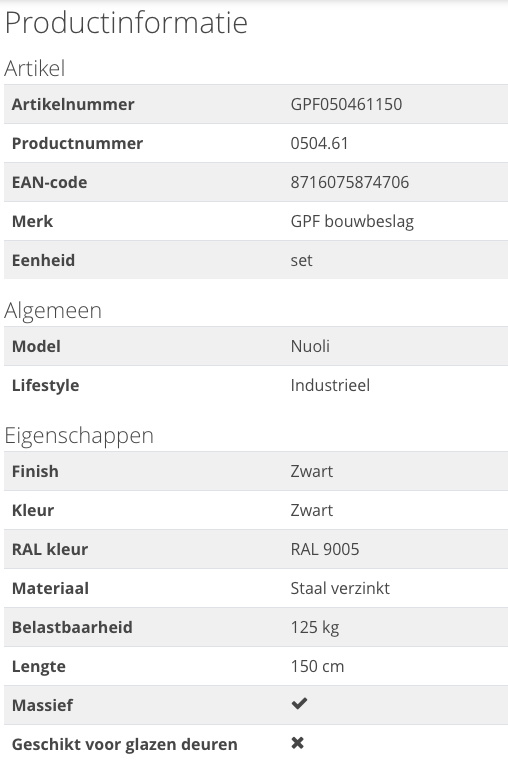Click the RAL 9005 color value
The width and height of the screenshot is (508, 760).
325,549
